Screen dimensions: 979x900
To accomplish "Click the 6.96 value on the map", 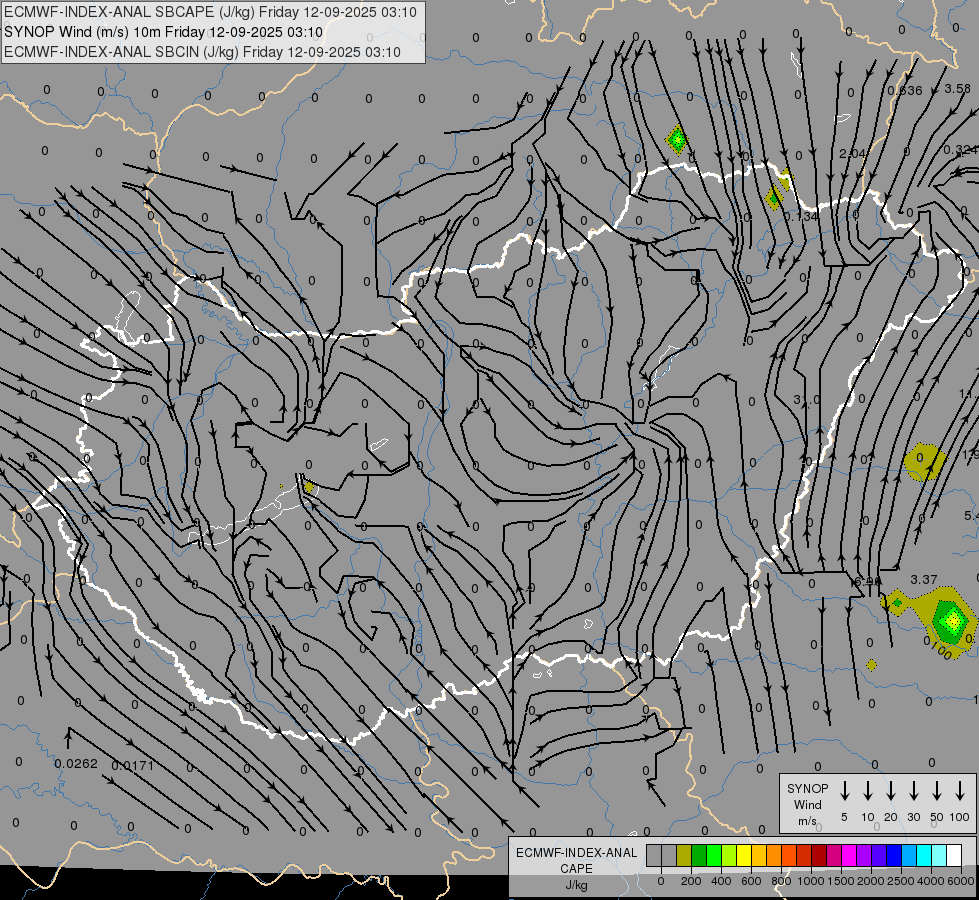I will click(x=868, y=581).
